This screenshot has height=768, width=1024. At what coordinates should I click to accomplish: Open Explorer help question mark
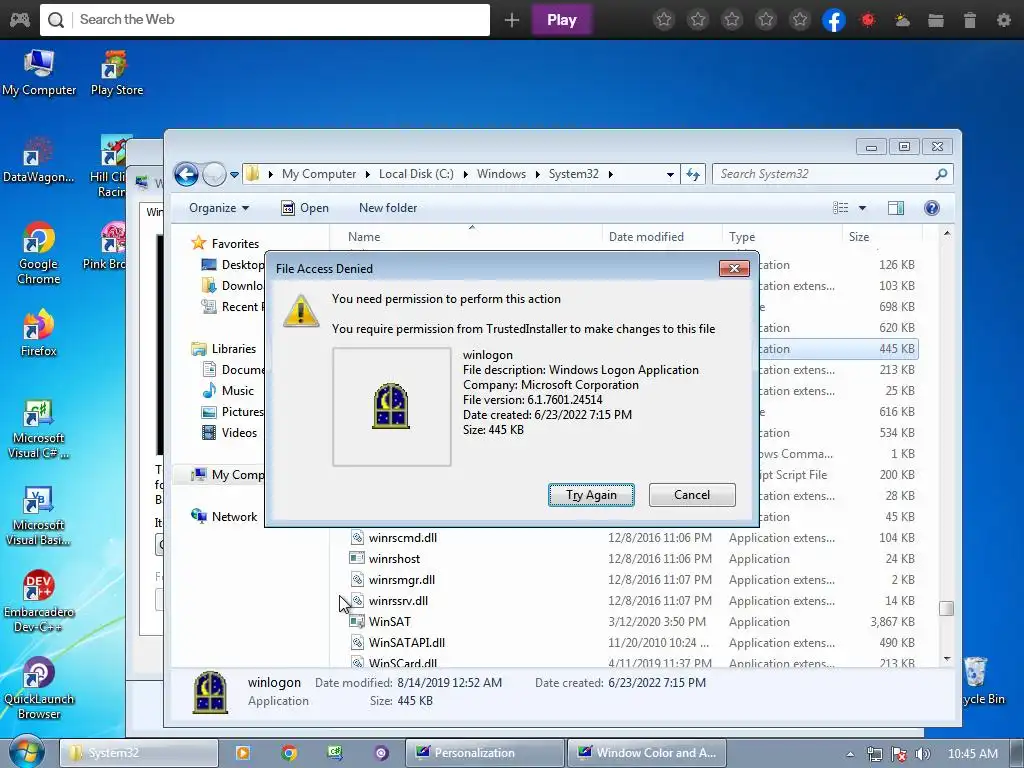point(932,208)
